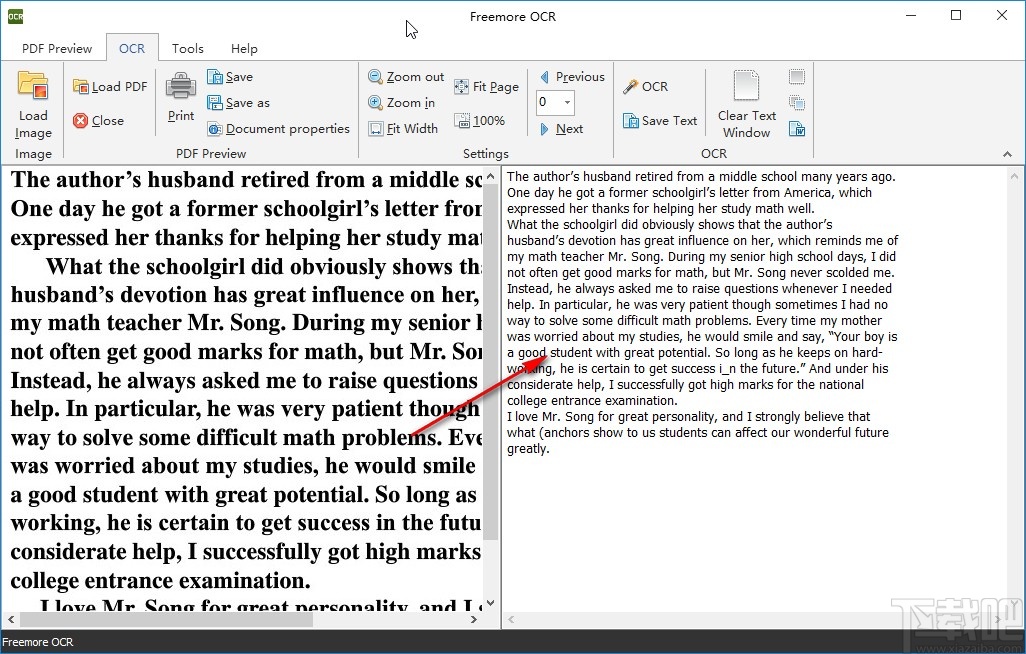1026x654 pixels.
Task: Click Clear Text Window
Action: (746, 105)
